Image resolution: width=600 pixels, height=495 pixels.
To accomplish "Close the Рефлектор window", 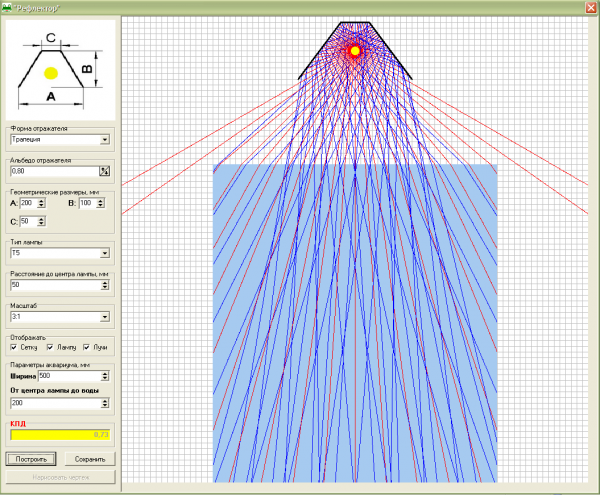I will coord(591,8).
